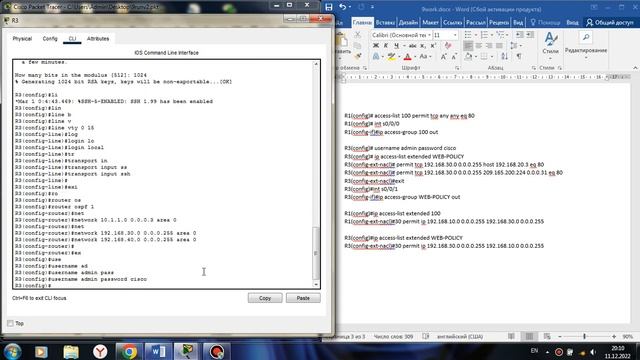Click the Copy button in CLI
Viewport: 640px width, 360px height.
[x=265, y=298]
